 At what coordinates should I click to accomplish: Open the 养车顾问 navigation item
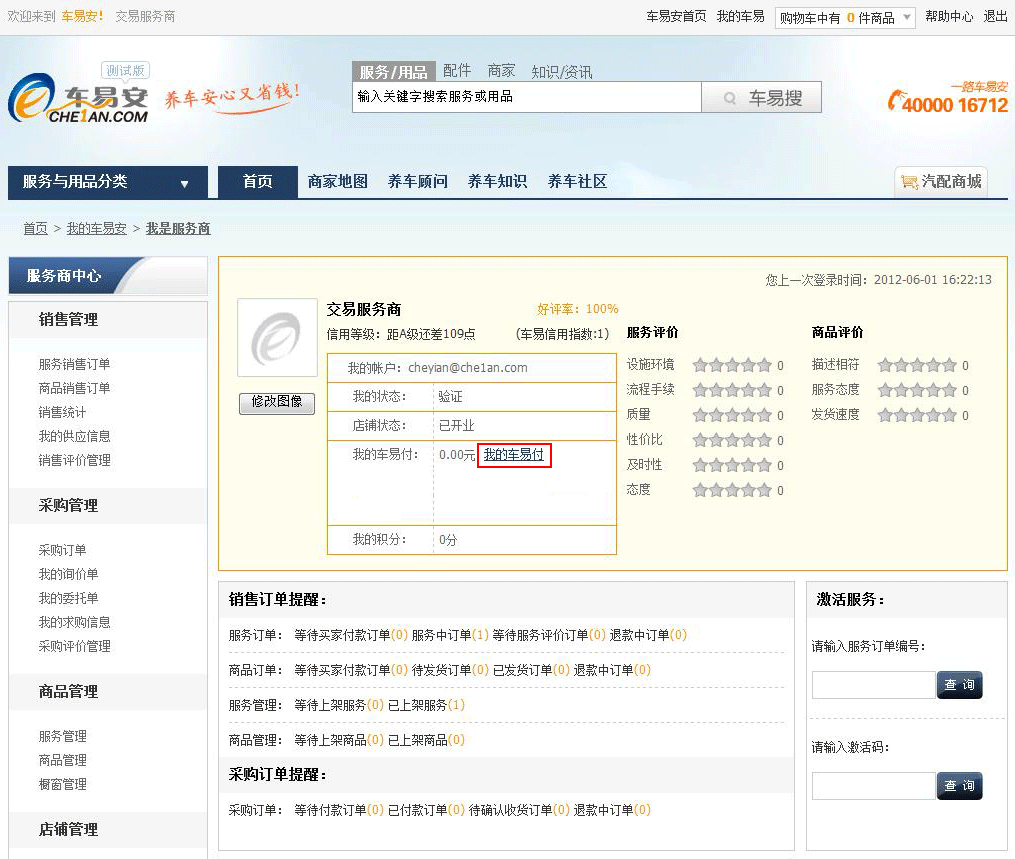tap(418, 182)
